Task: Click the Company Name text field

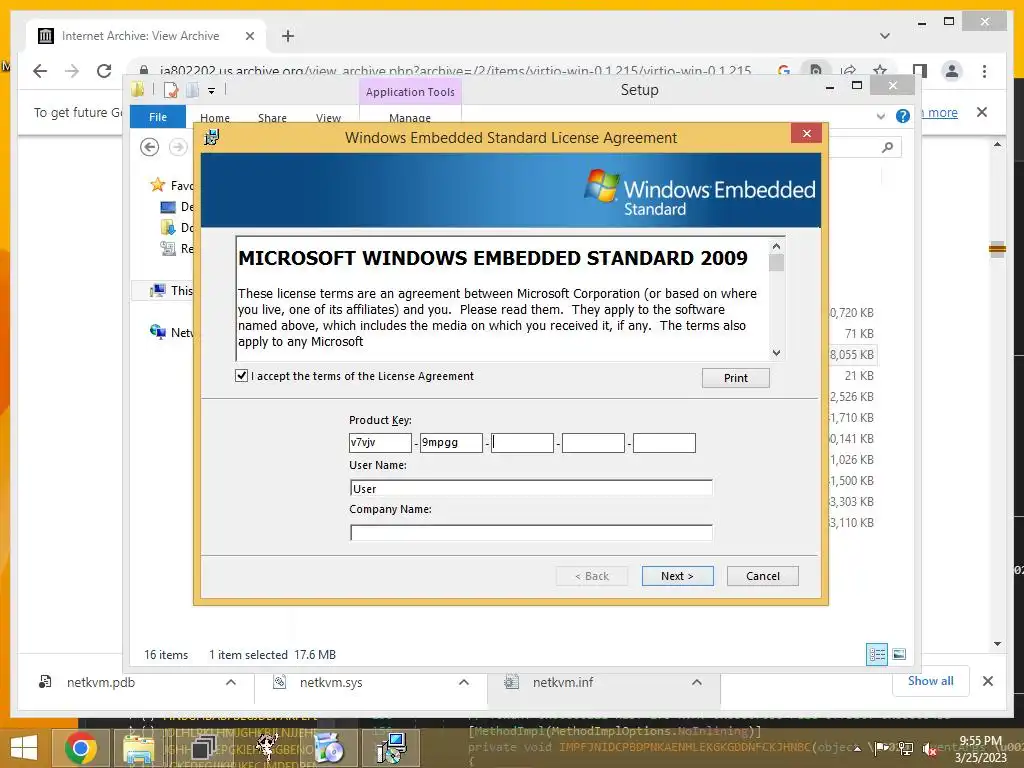Action: [531, 533]
